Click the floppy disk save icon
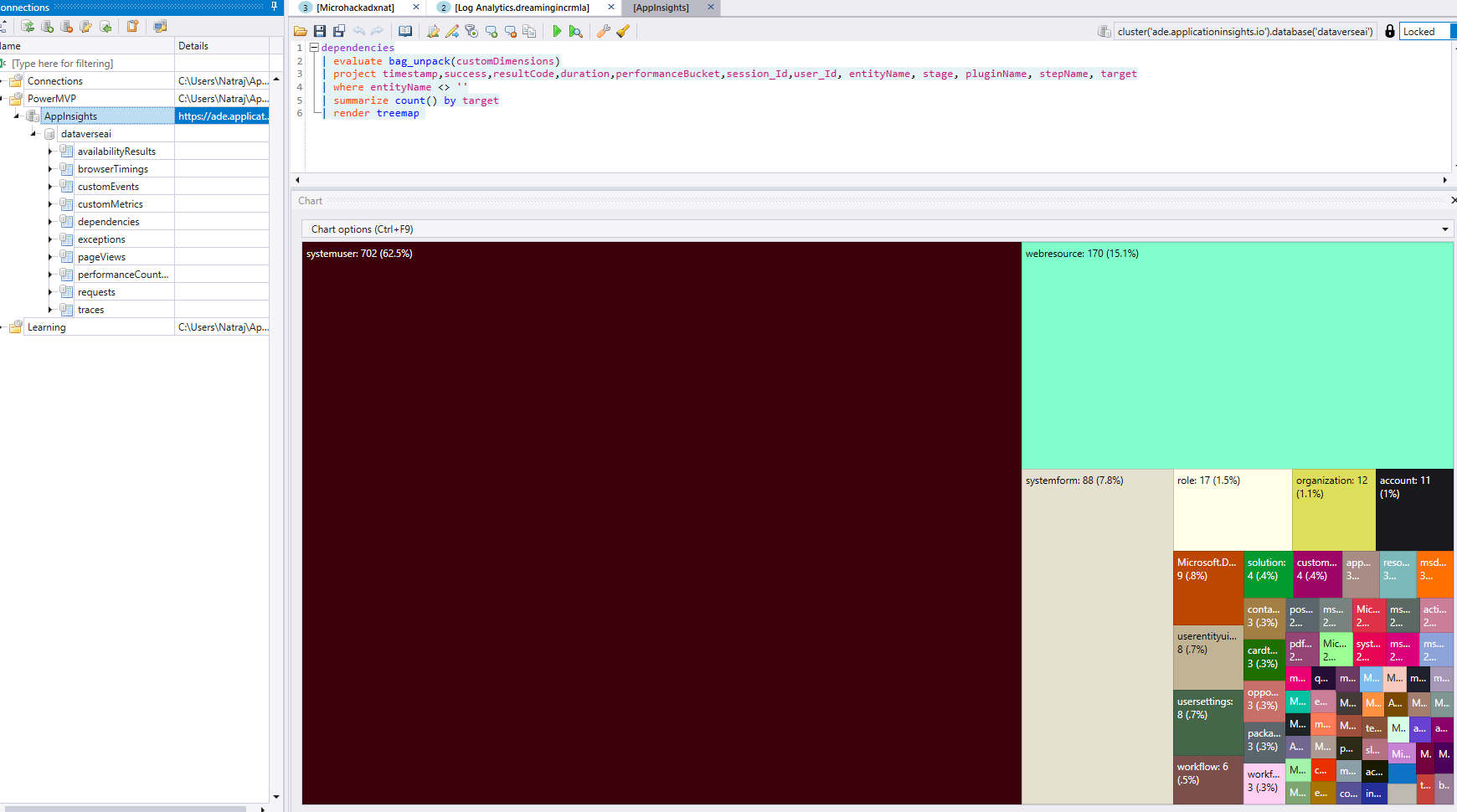1457x812 pixels. tap(320, 31)
